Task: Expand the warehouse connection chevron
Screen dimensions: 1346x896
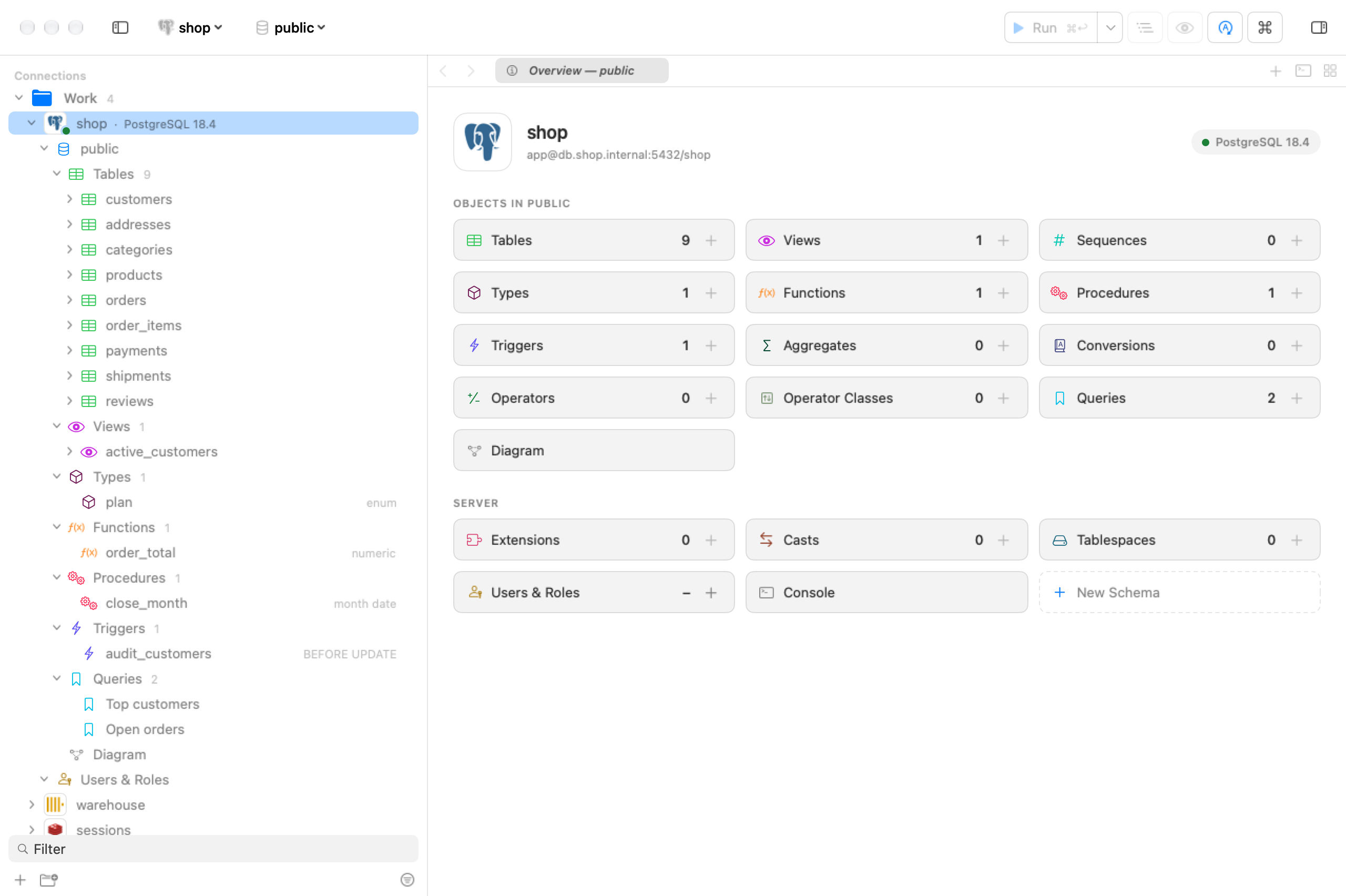Action: 32,805
